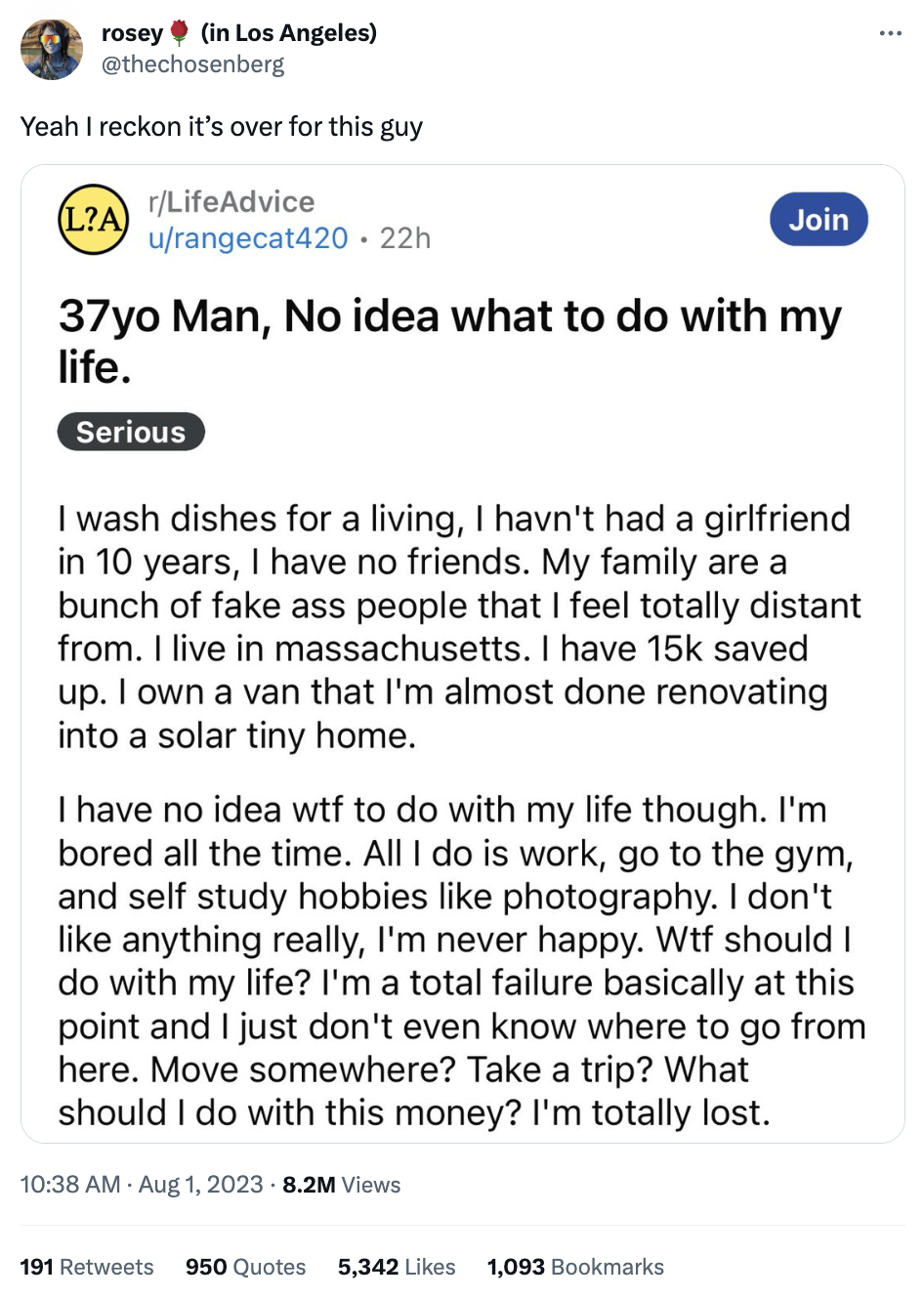This screenshot has height=1299, width=924.
Task: Click the tweet text 'Yeah I reckon it's over'
Action: click(222, 127)
